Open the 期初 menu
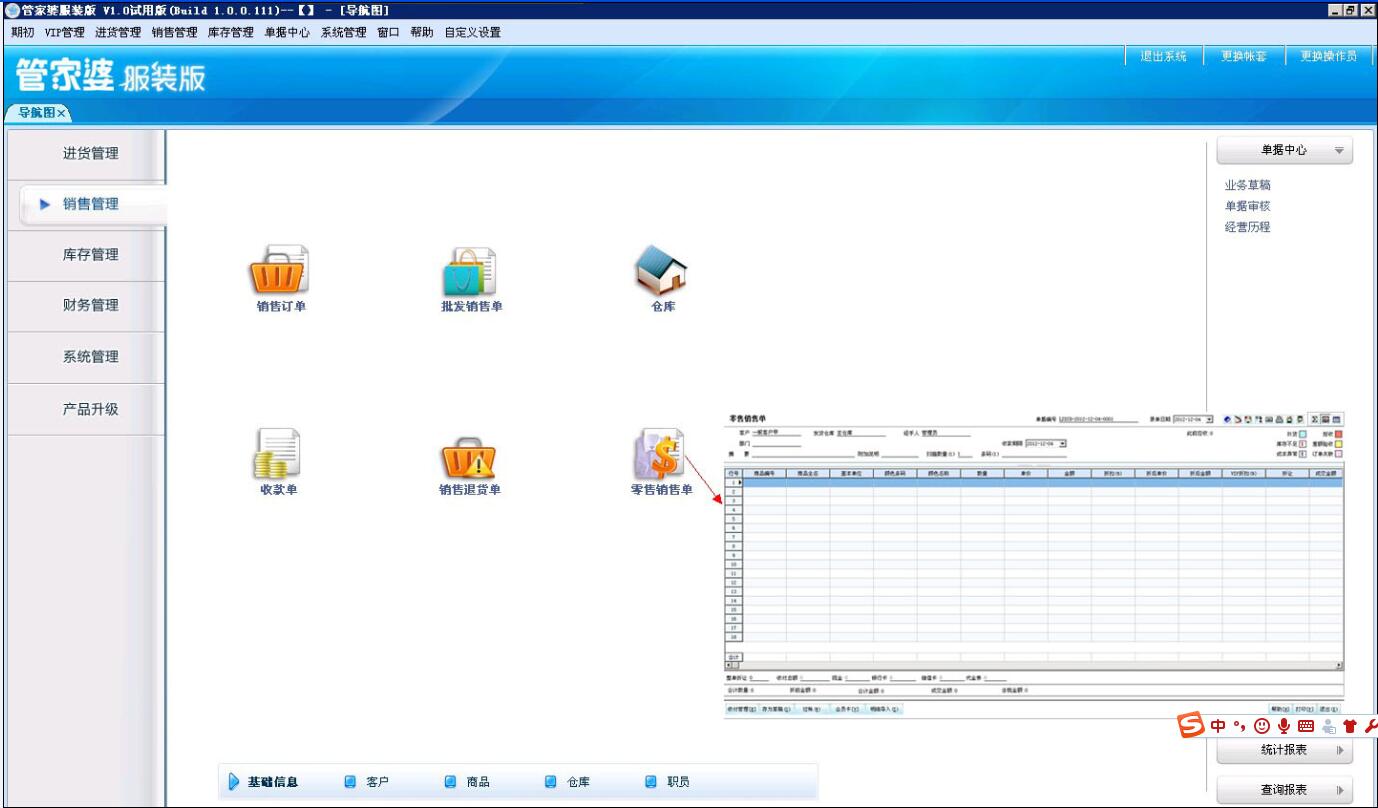 22,32
